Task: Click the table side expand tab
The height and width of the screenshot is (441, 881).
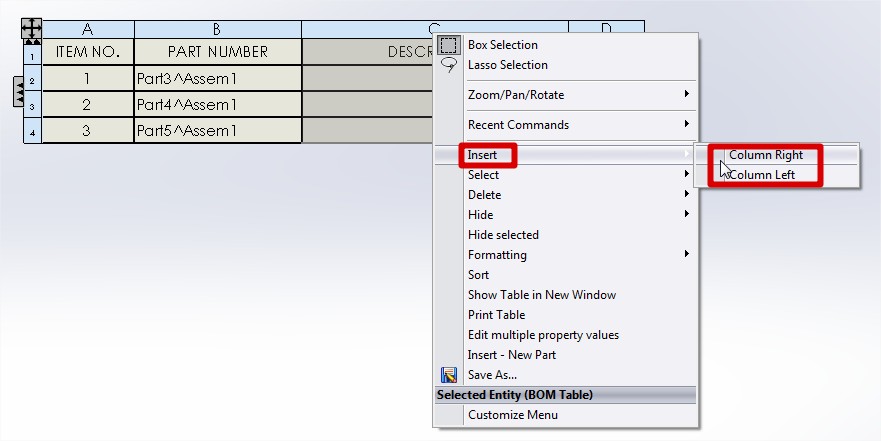Action: tap(18, 91)
